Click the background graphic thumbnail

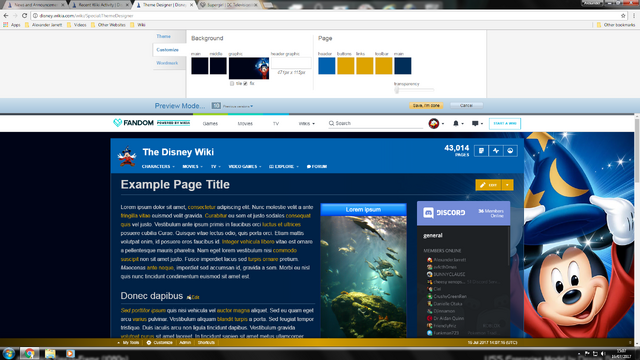[249, 68]
